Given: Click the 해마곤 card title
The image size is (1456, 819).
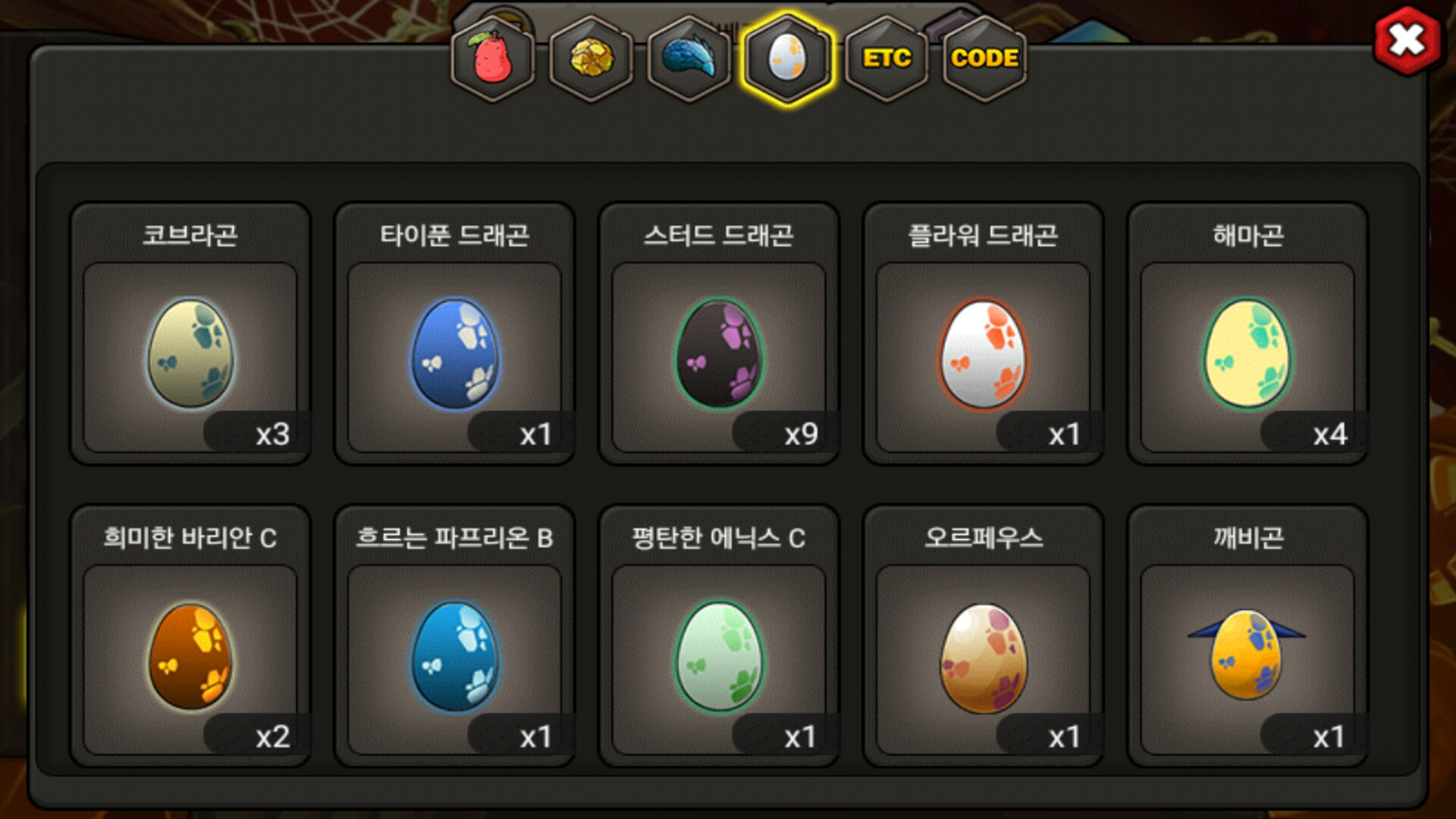Looking at the screenshot, I should click(x=1248, y=235).
